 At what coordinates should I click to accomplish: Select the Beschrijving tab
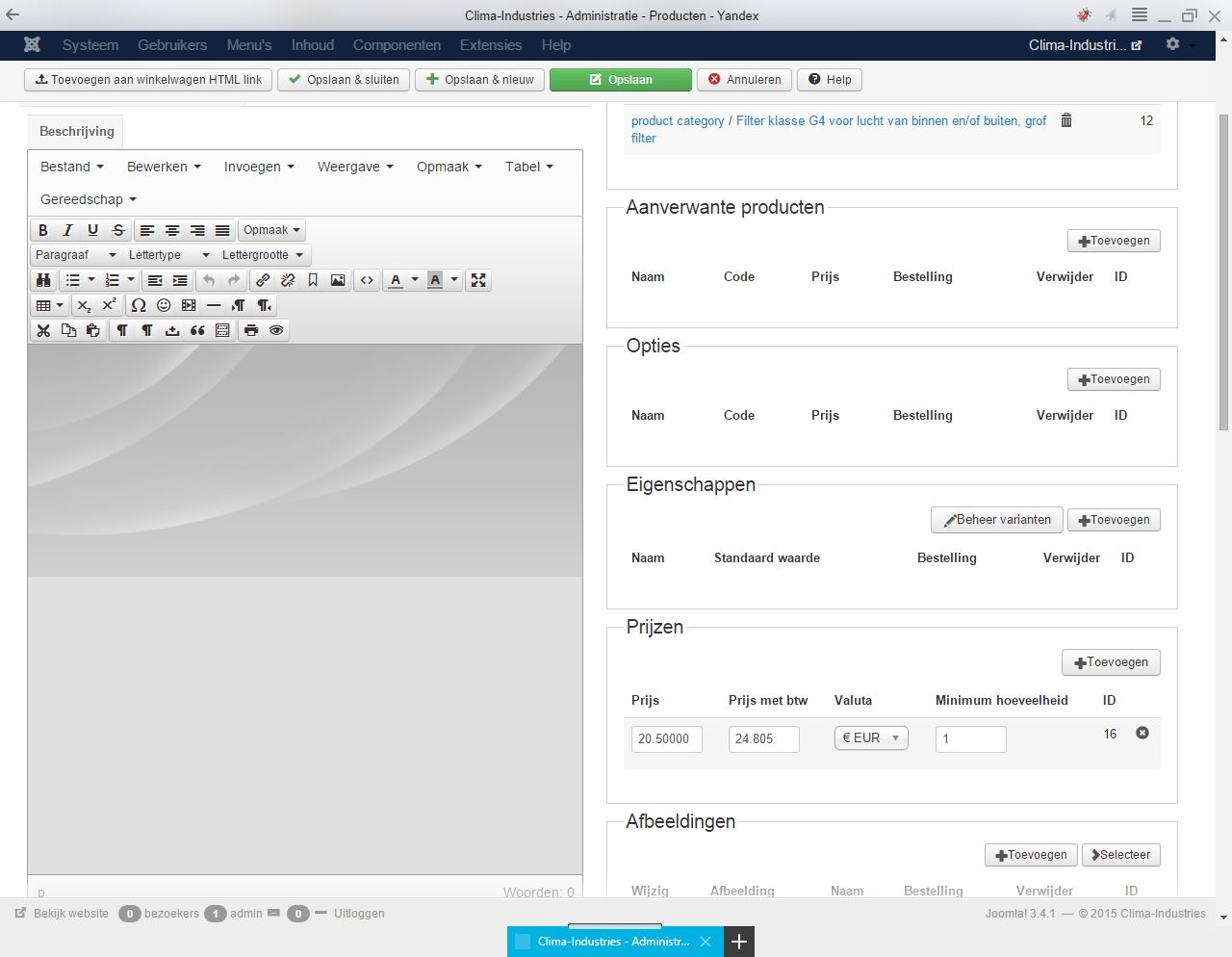point(77,131)
